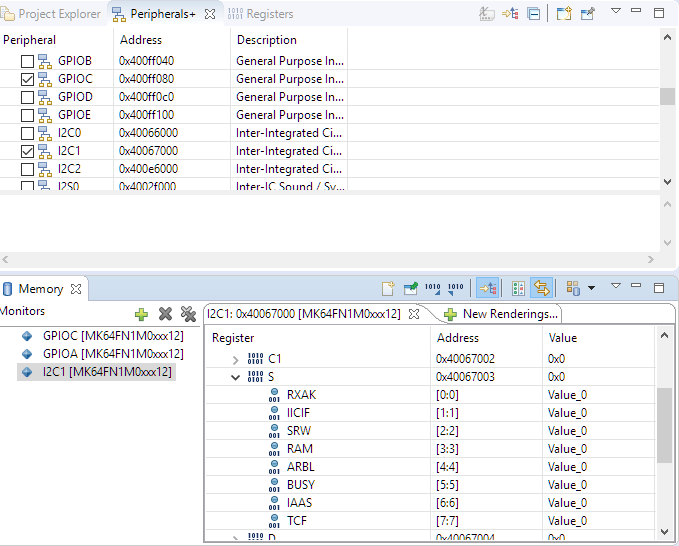The image size is (679, 546).
Task: Open the New Renderings tab
Action: point(500,314)
